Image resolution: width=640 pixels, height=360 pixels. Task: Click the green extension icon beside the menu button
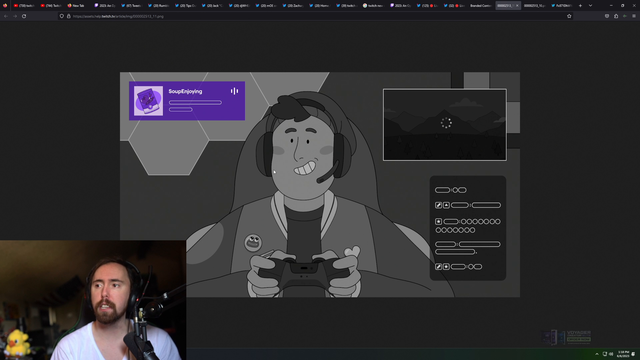[625, 16]
